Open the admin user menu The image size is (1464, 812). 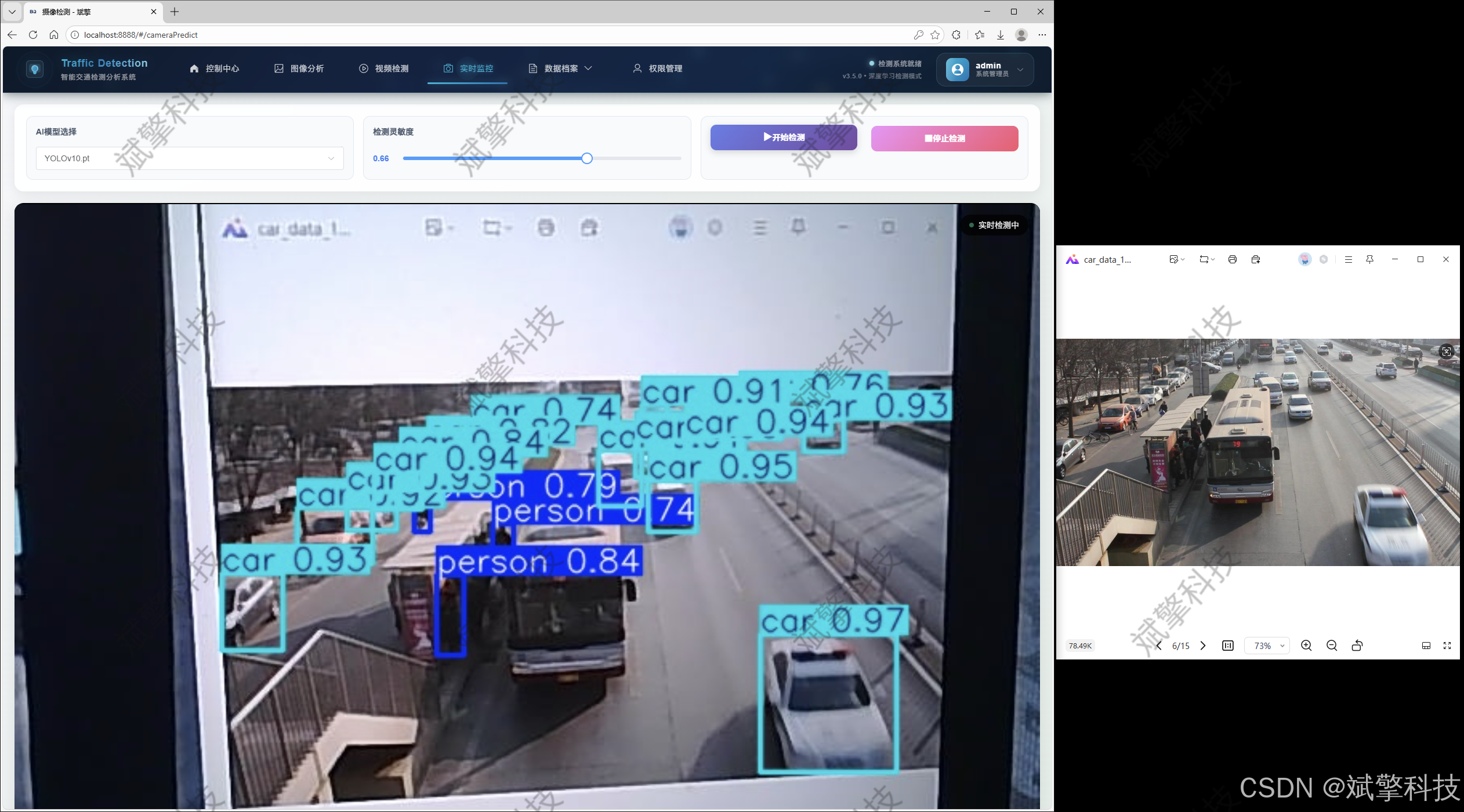click(985, 70)
